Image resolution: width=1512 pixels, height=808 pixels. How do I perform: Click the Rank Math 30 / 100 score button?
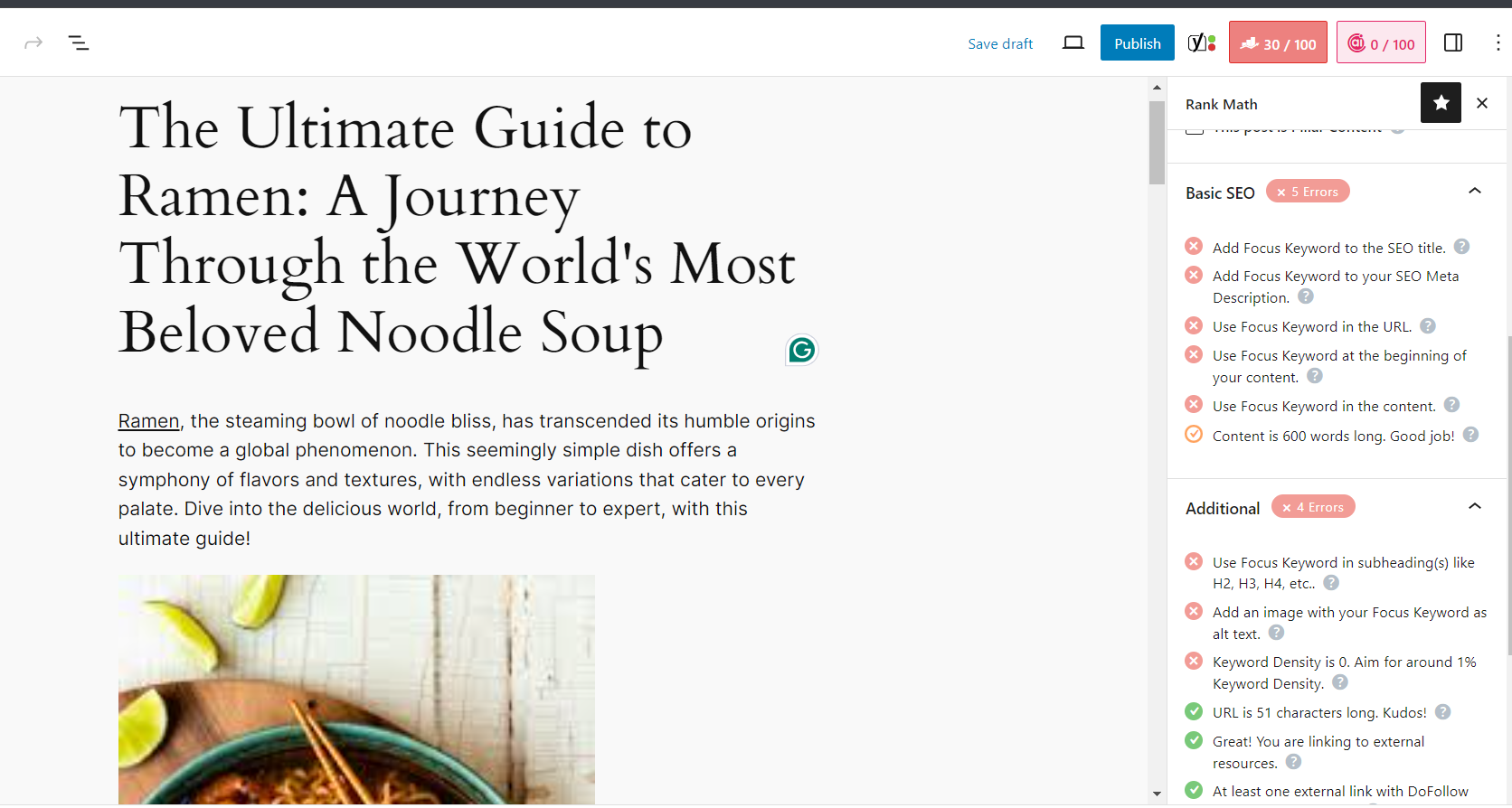click(x=1278, y=42)
